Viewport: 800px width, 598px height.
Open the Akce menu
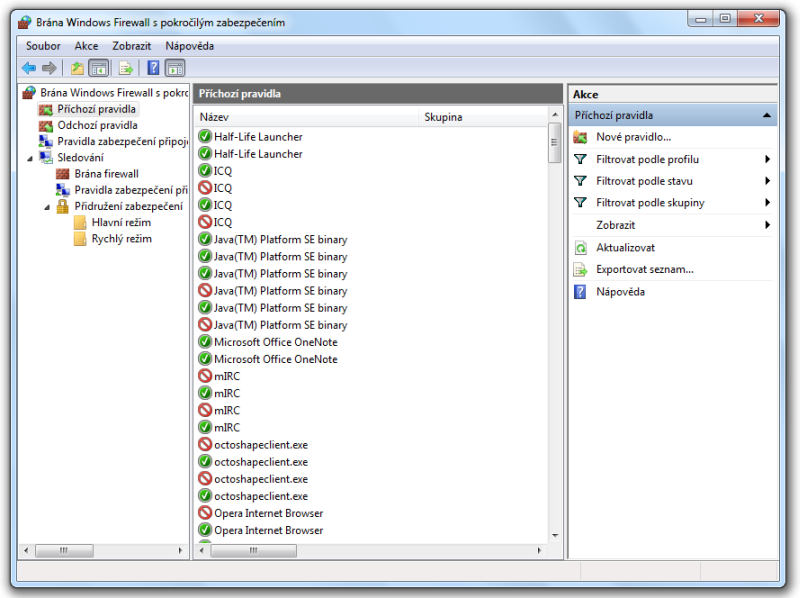pyautogui.click(x=86, y=46)
